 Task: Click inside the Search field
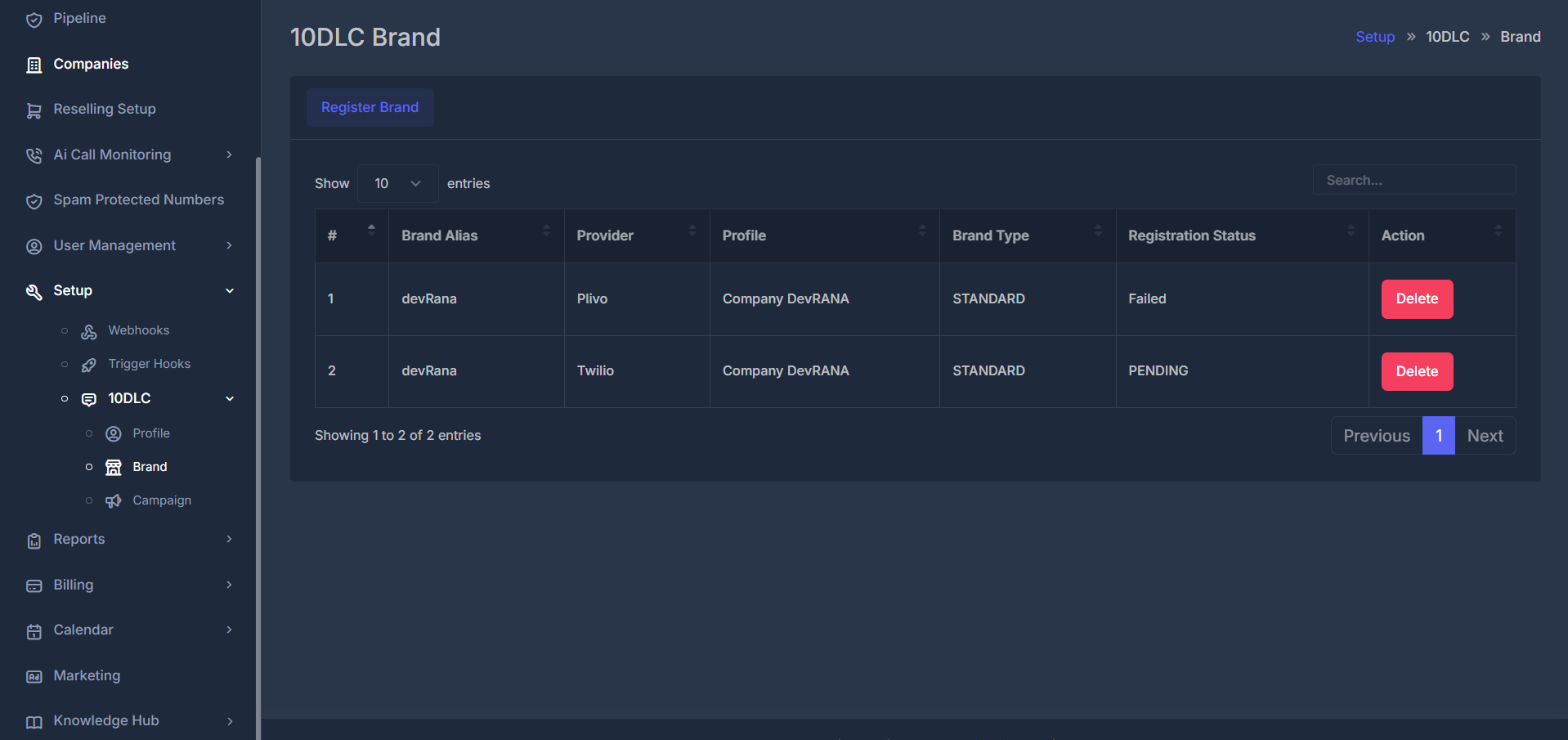1413,179
